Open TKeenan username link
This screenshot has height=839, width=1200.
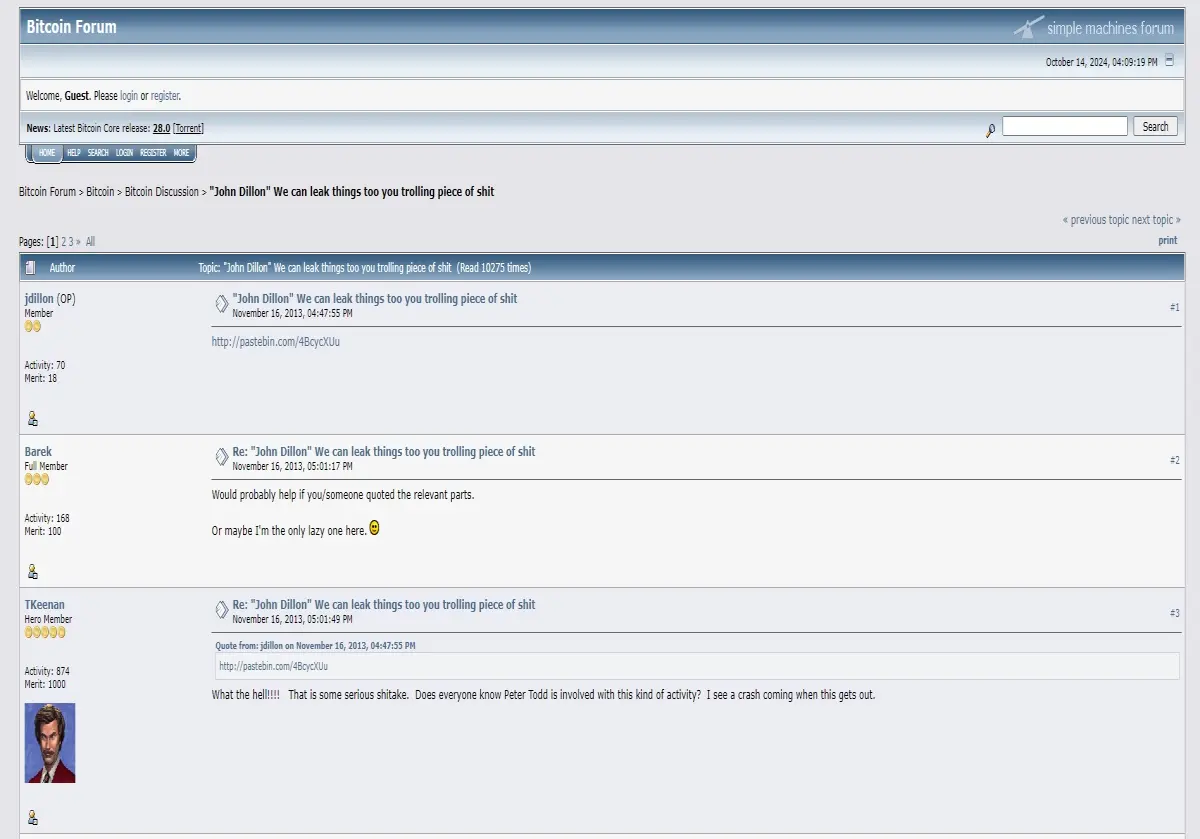44,605
